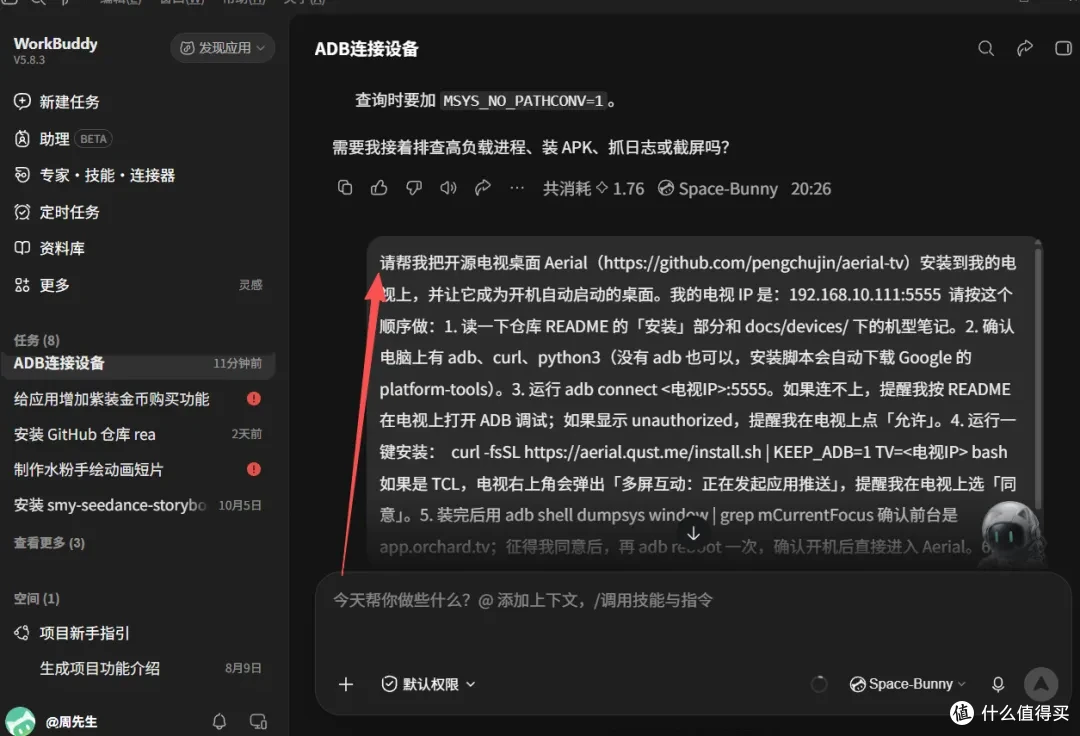Click the 灵感 label in sidebar

pos(251,285)
